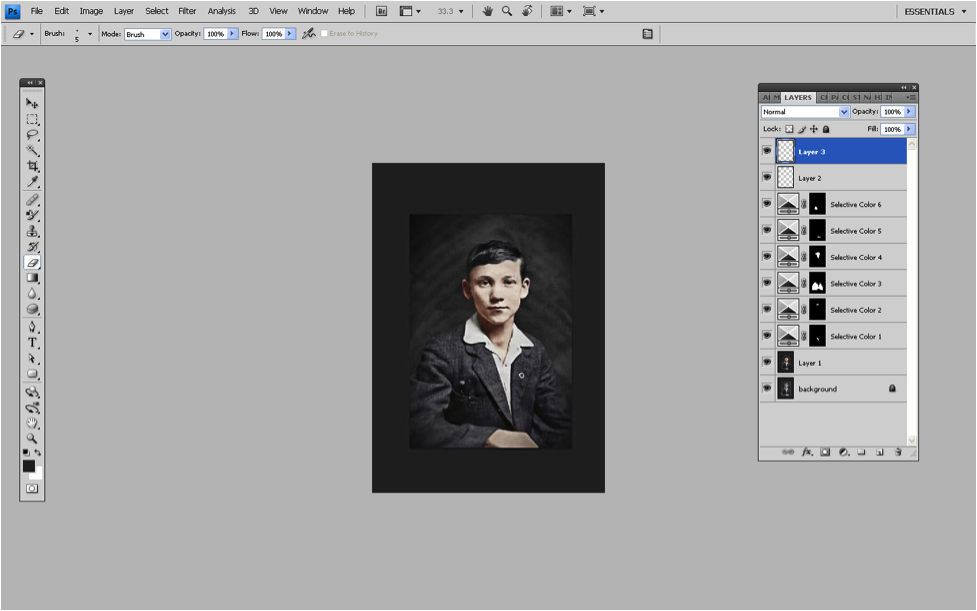Select the Gradient tool
The width and height of the screenshot is (977, 611).
pos(32,278)
